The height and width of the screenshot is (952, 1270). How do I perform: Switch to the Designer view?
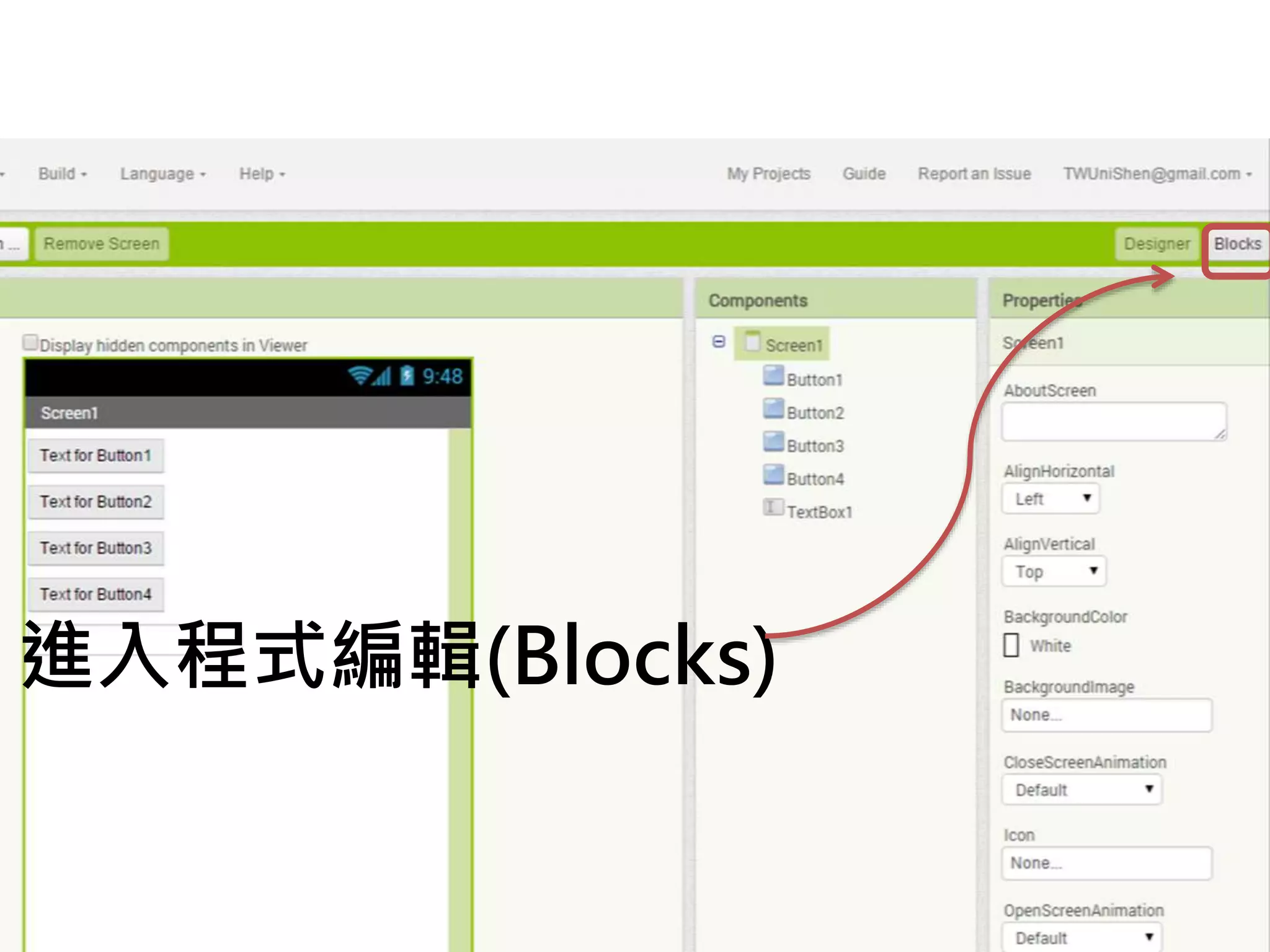click(1157, 244)
